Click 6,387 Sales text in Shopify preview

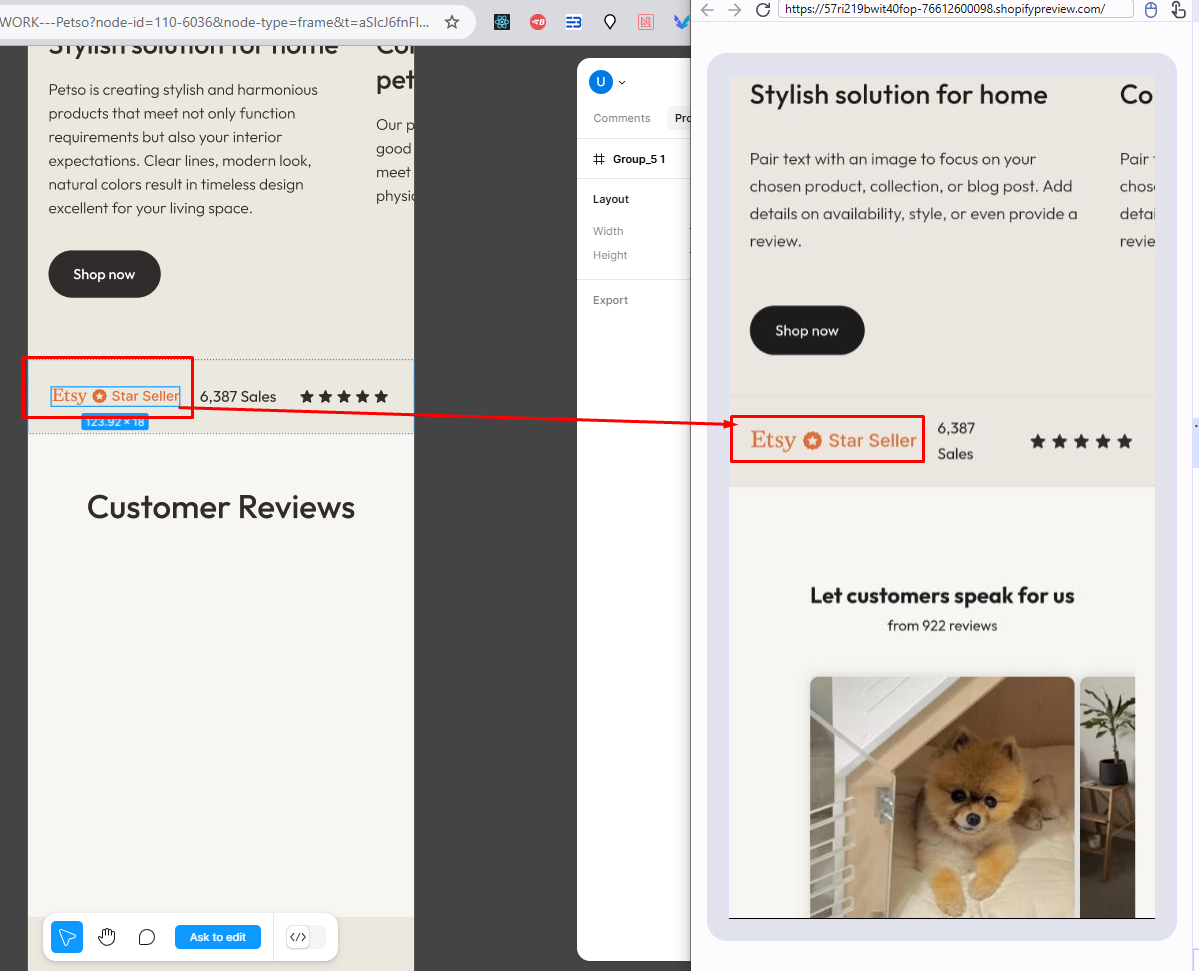coord(956,441)
